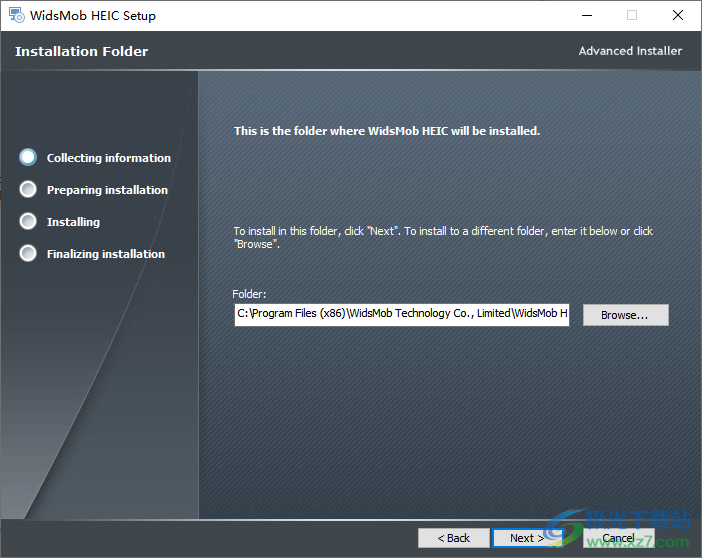Click the Preparing installation step indicator
This screenshot has height=558, width=702.
[x=28, y=189]
